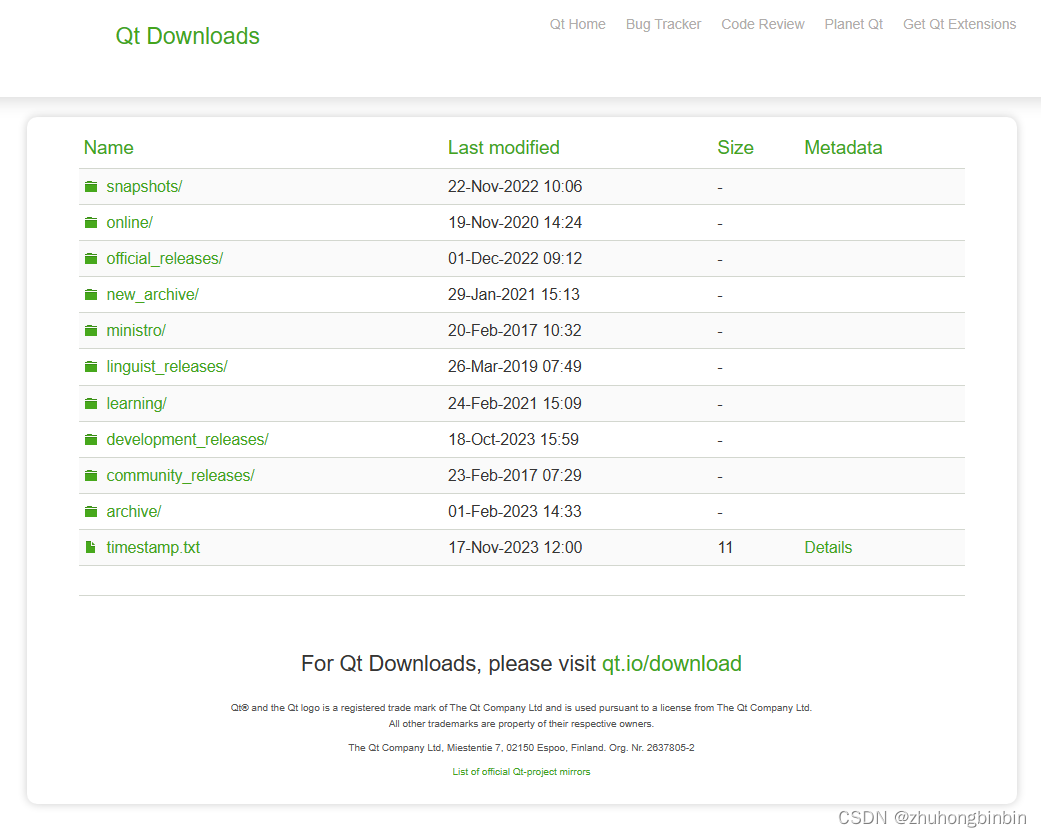The image size is (1041, 837).
Task: Click the file icon beside timestamp.txt
Action: click(x=91, y=547)
